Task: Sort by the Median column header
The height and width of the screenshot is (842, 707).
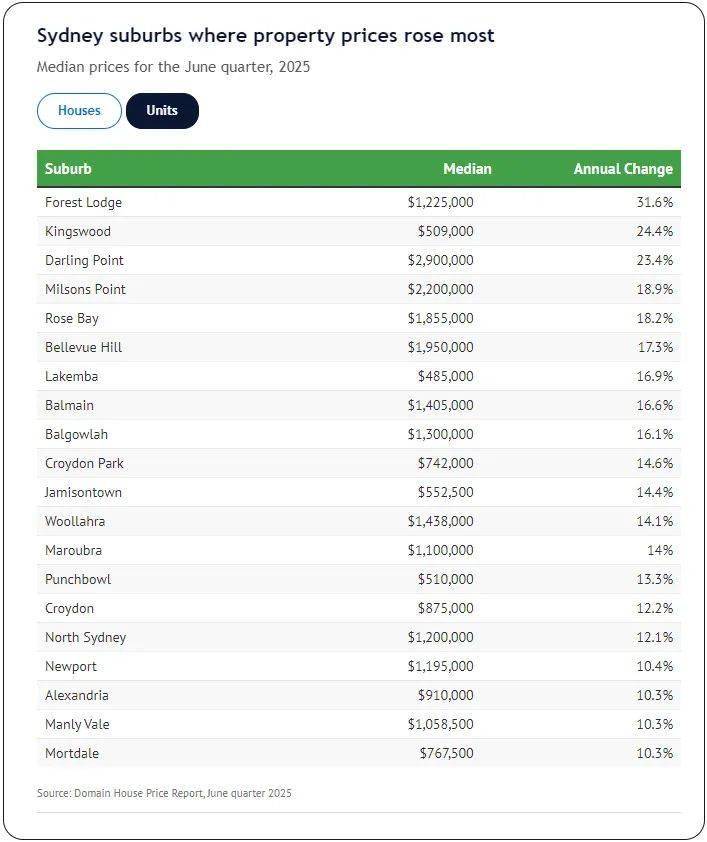Action: tap(467, 169)
